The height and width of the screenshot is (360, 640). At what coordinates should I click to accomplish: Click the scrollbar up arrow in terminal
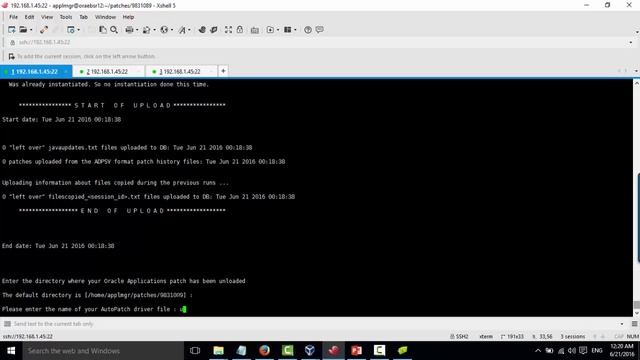pyautogui.click(x=636, y=83)
